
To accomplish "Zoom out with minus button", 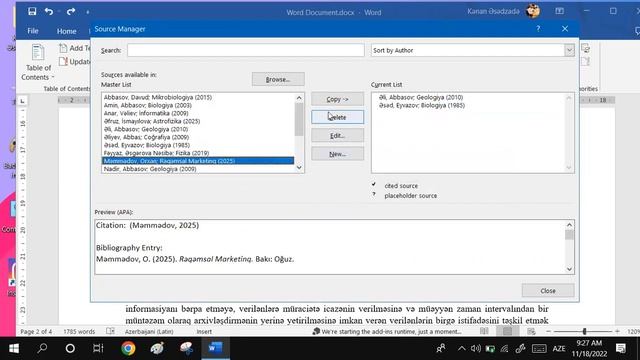I will point(549,331).
